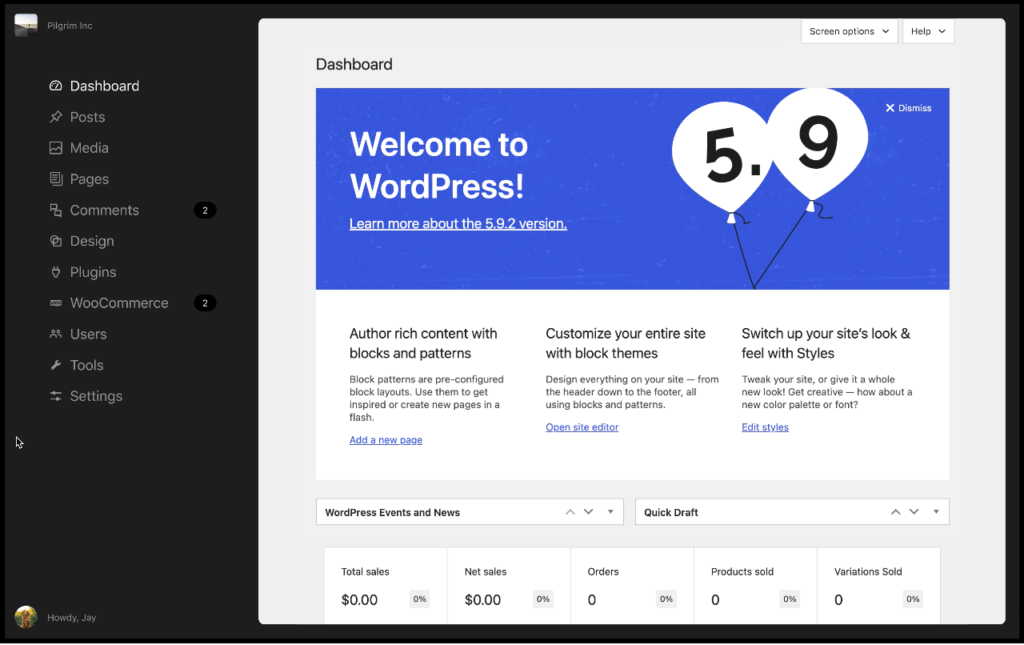1024x645 pixels.
Task: Dismiss the welcome panel via Dismiss text
Action: (915, 108)
